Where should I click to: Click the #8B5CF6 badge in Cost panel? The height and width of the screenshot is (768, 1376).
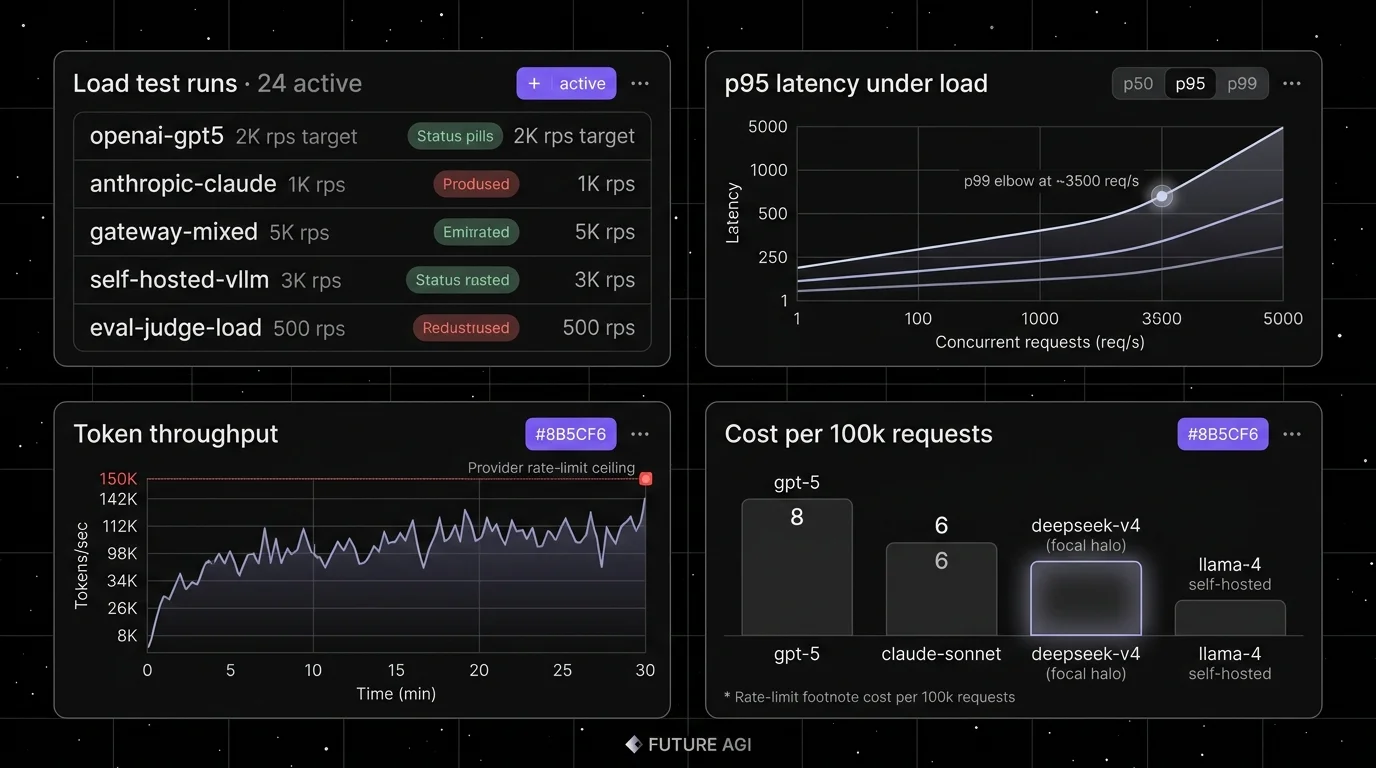click(1223, 434)
